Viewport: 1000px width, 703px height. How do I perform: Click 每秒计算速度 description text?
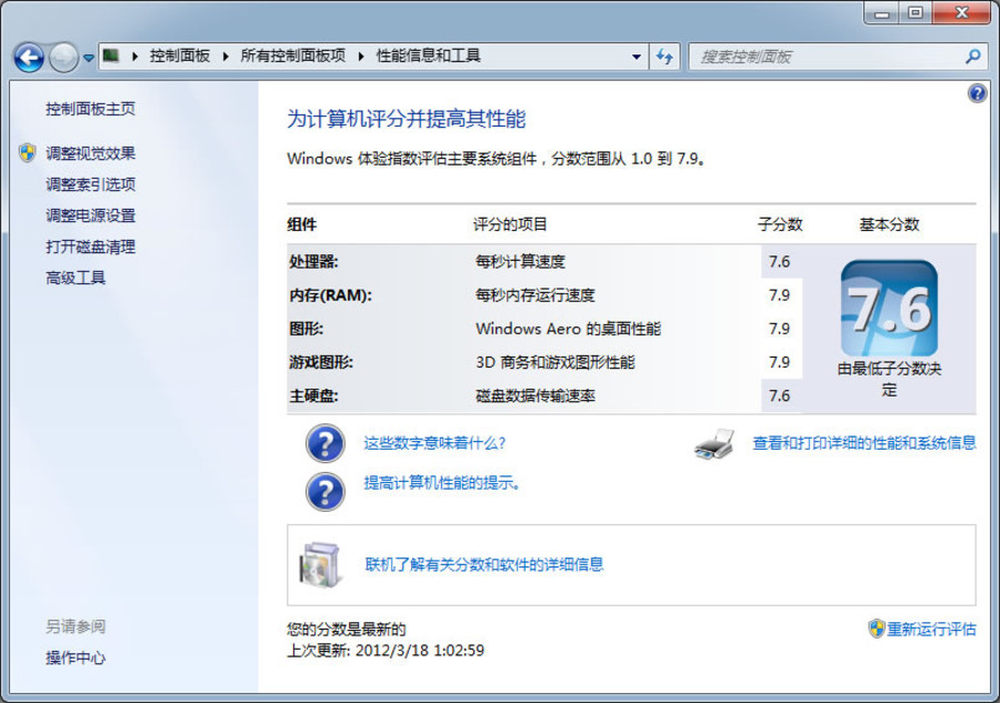(520, 262)
